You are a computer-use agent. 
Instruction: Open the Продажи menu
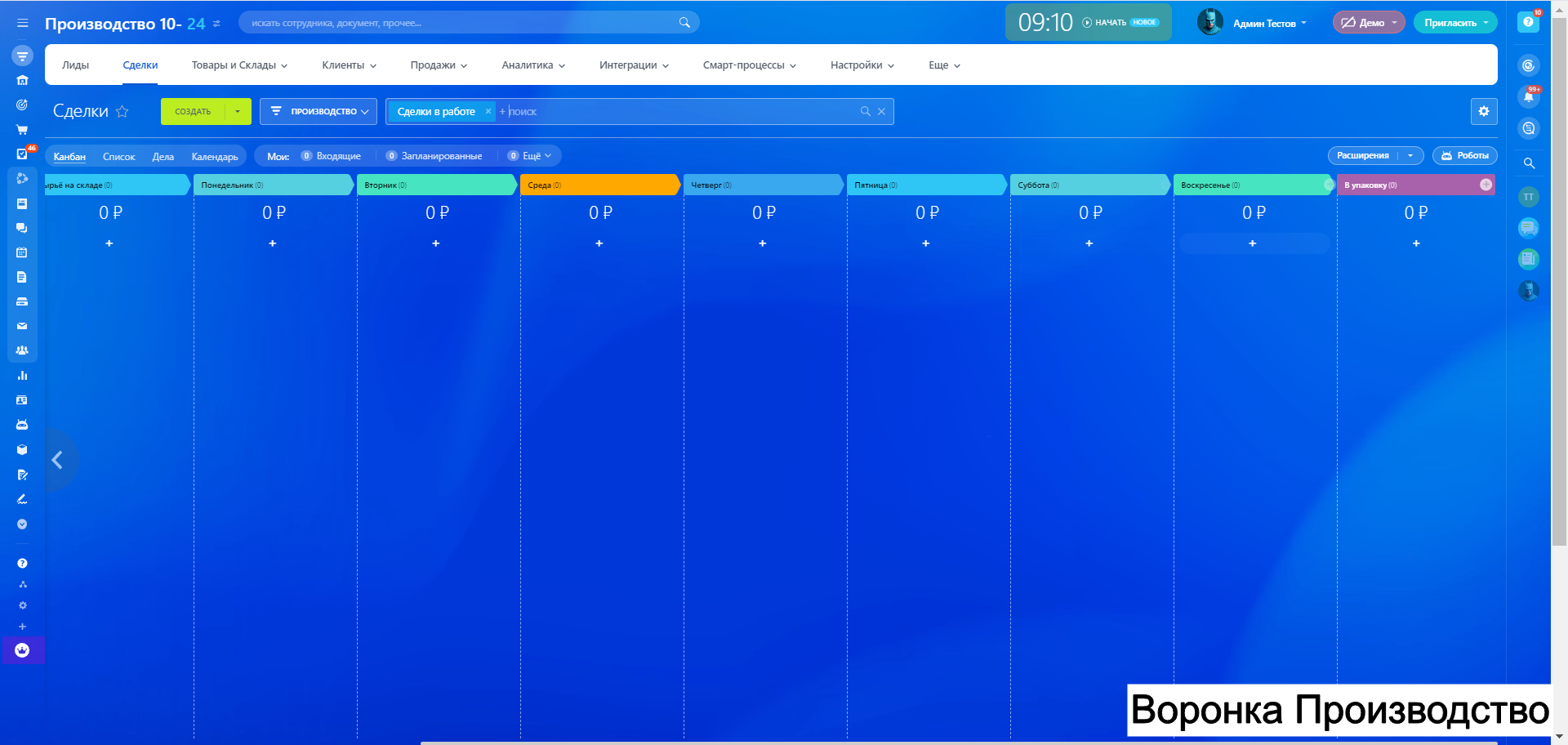439,65
